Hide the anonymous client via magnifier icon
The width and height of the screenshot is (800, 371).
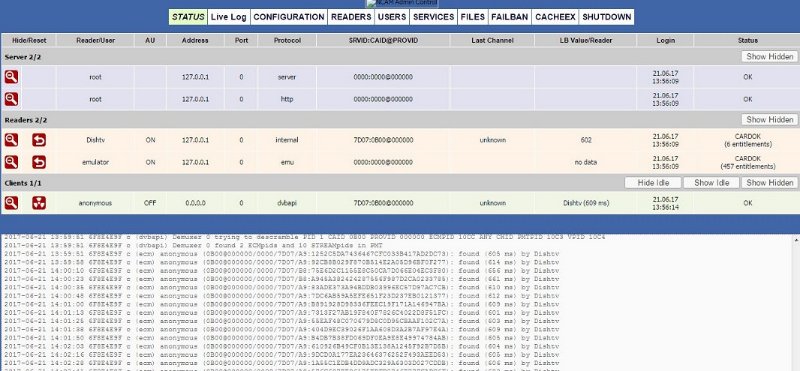pos(11,203)
